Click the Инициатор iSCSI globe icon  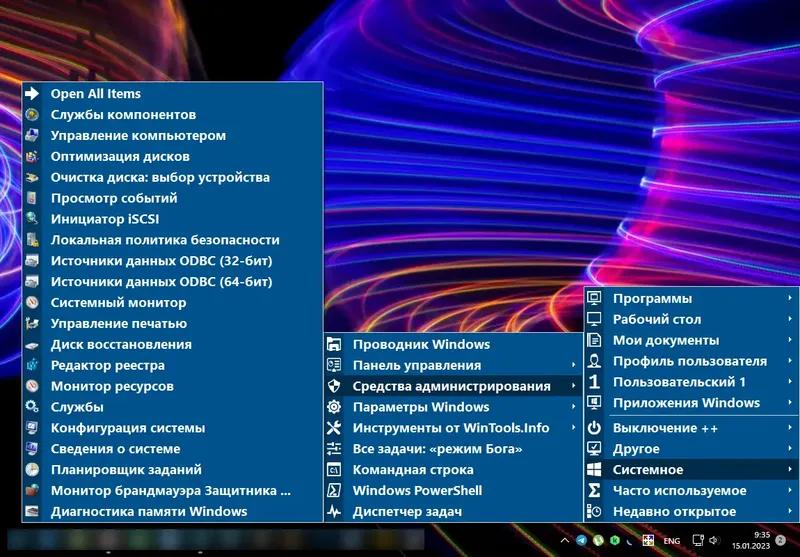[x=32, y=219]
